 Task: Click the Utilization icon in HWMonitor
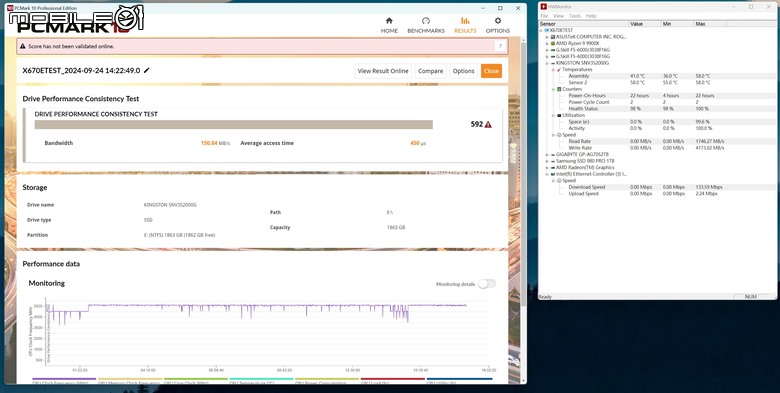(559, 115)
